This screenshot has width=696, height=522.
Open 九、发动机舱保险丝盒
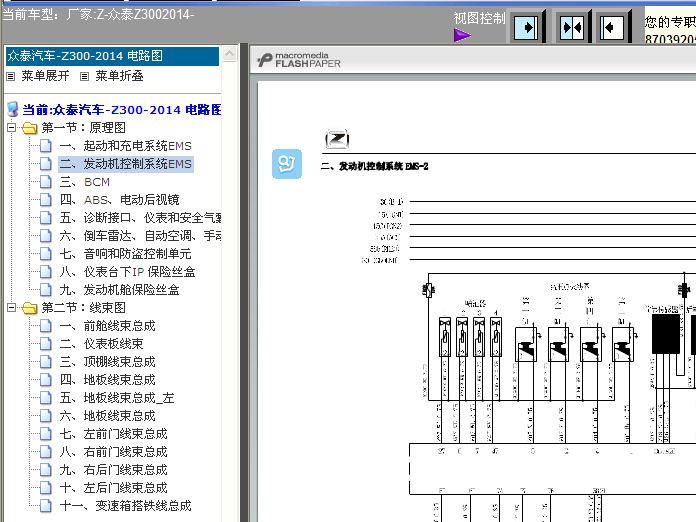click(119, 290)
